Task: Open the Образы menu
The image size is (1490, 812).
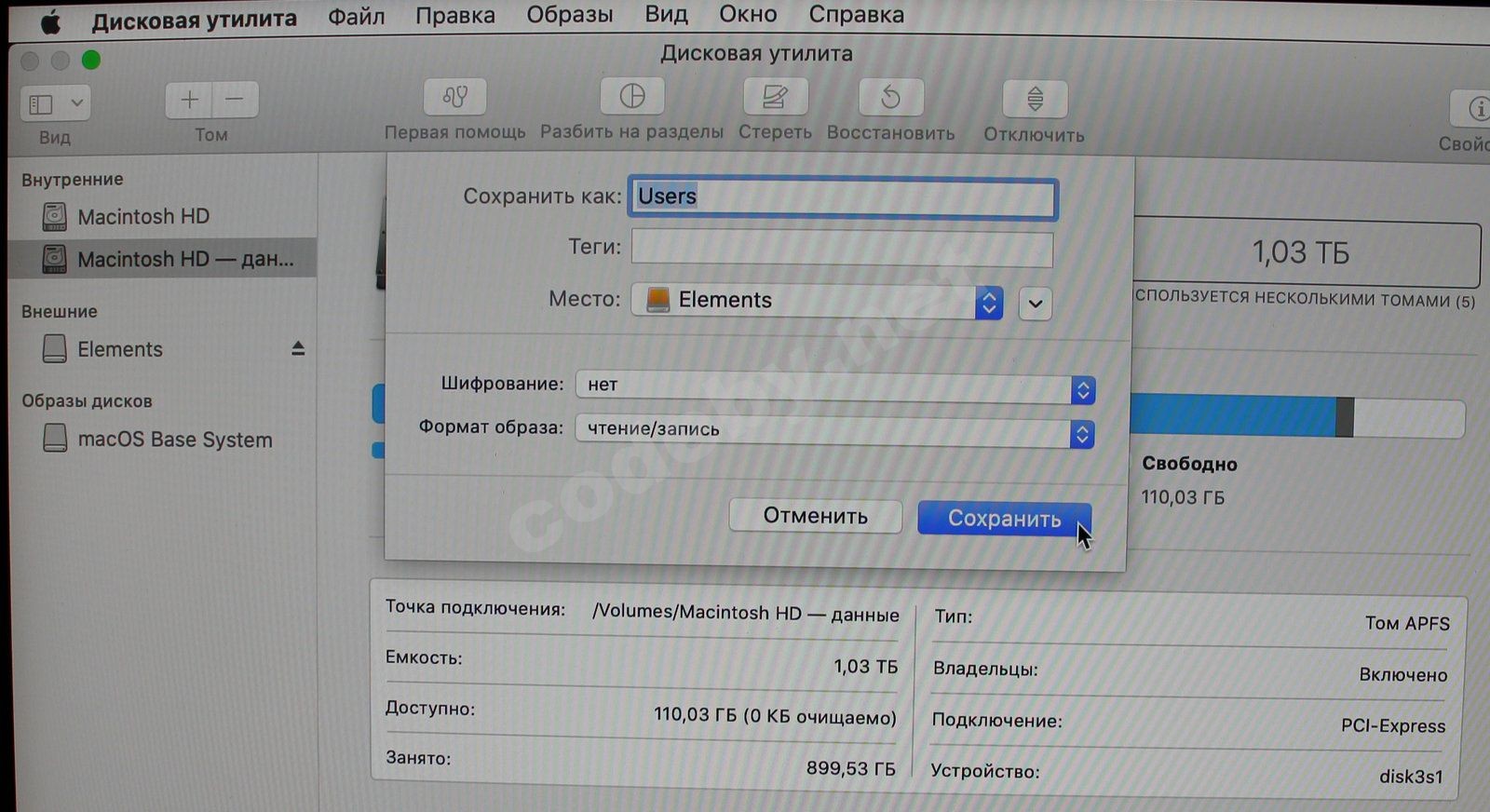Action: (x=569, y=16)
